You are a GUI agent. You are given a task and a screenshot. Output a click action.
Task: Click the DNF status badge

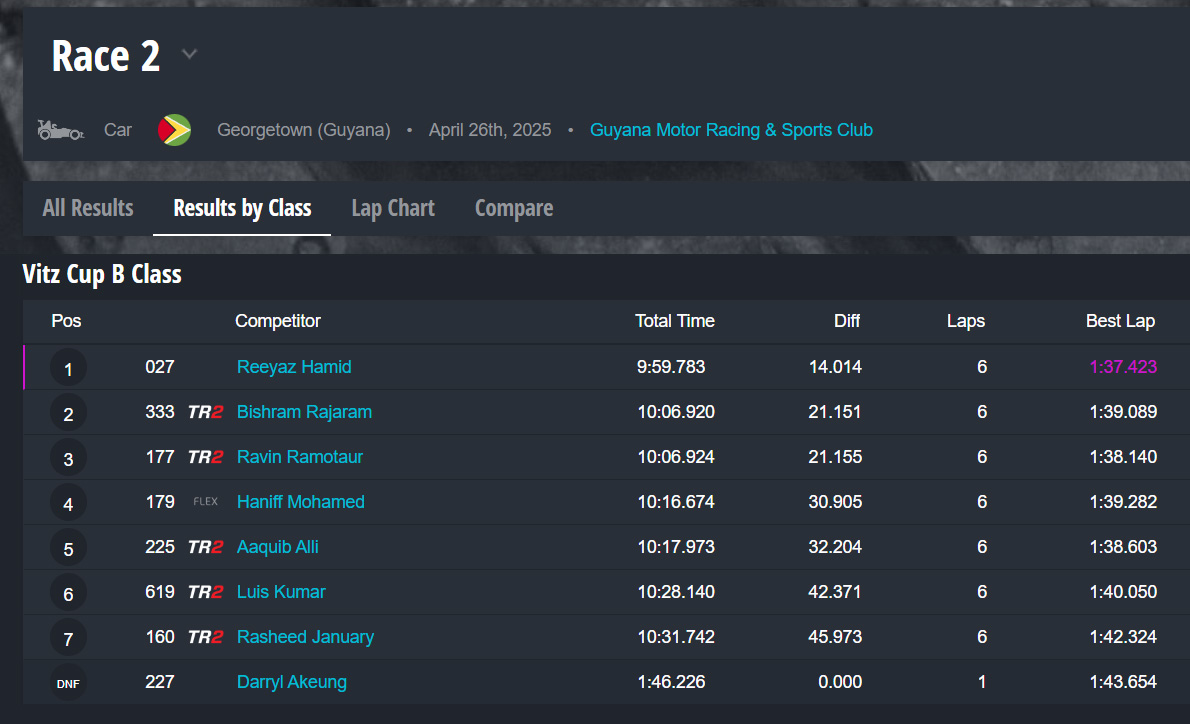pos(68,684)
